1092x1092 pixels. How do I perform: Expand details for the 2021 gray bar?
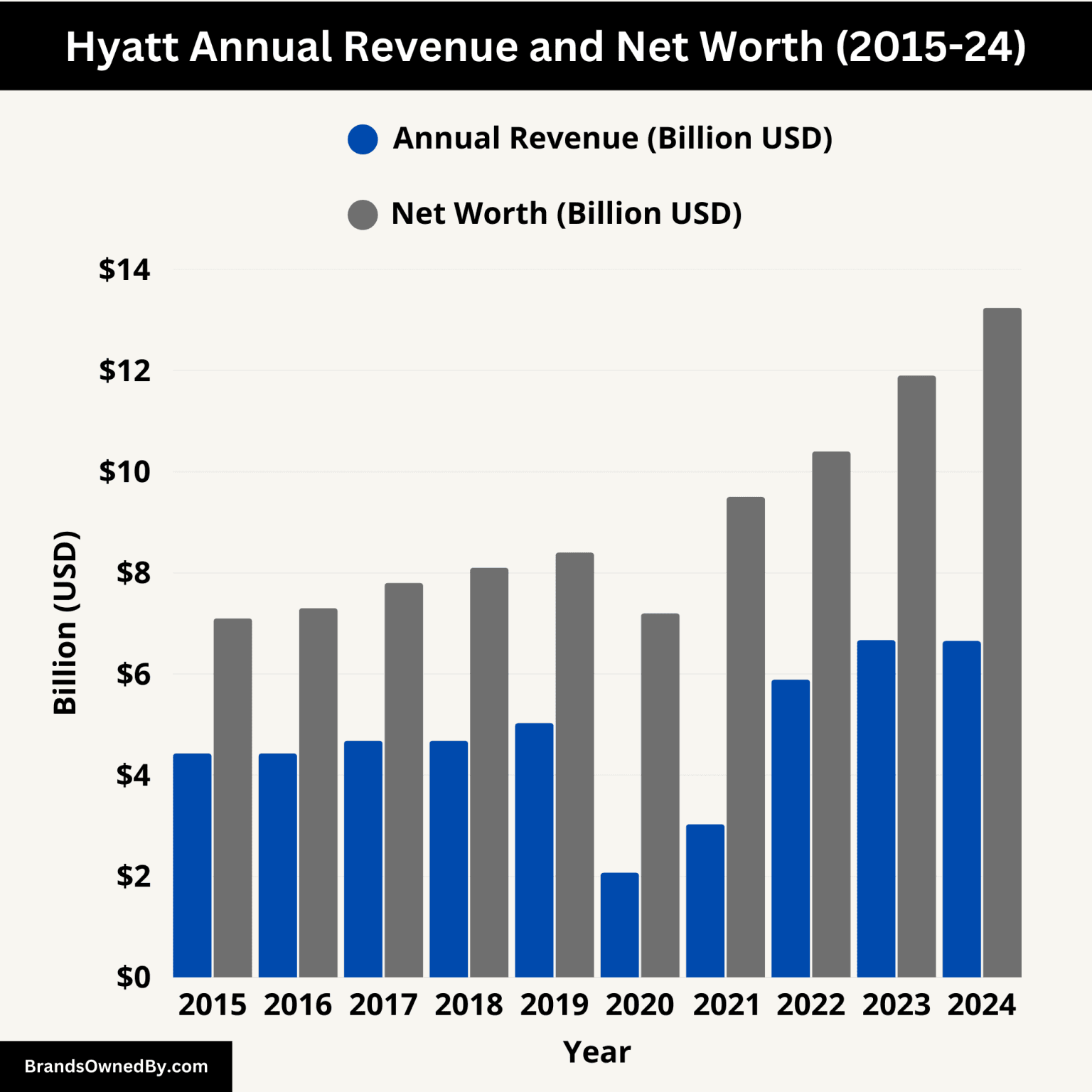point(745,746)
